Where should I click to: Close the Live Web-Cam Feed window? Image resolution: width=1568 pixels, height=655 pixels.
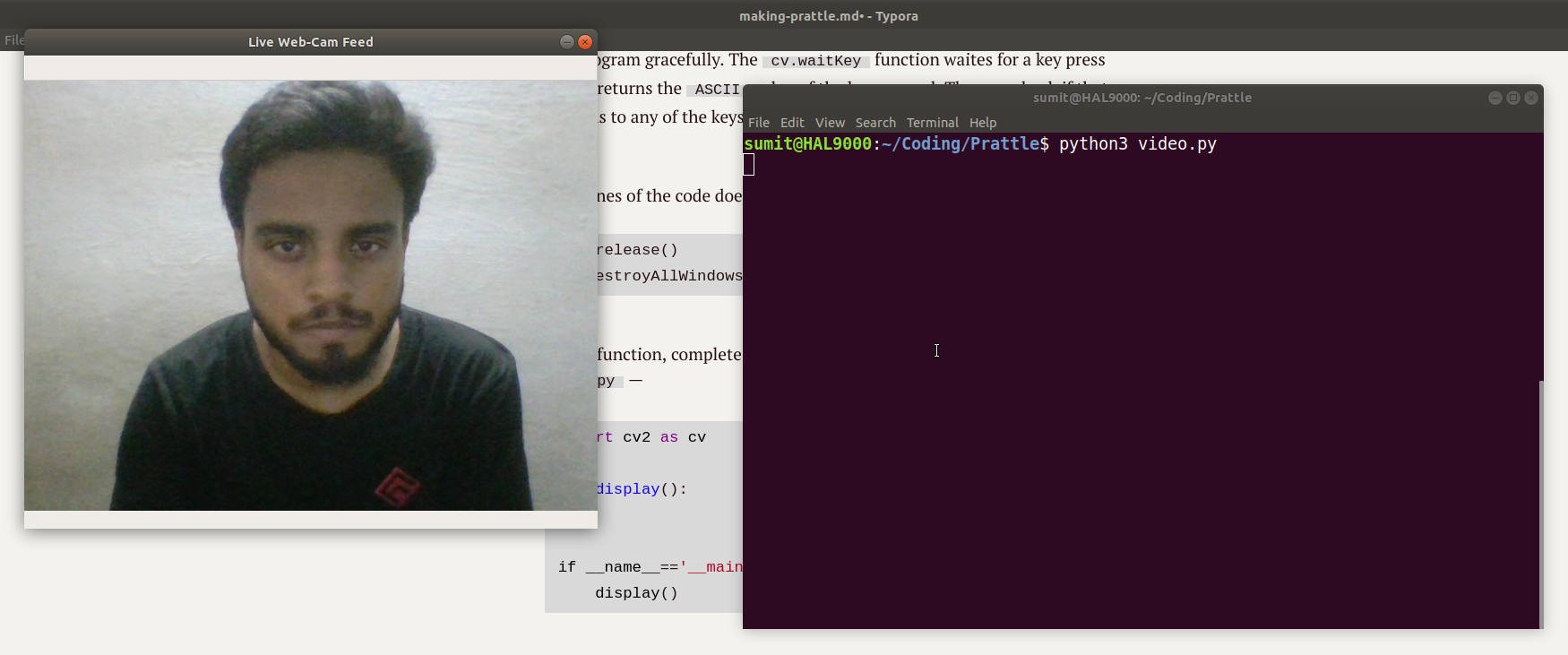click(585, 42)
